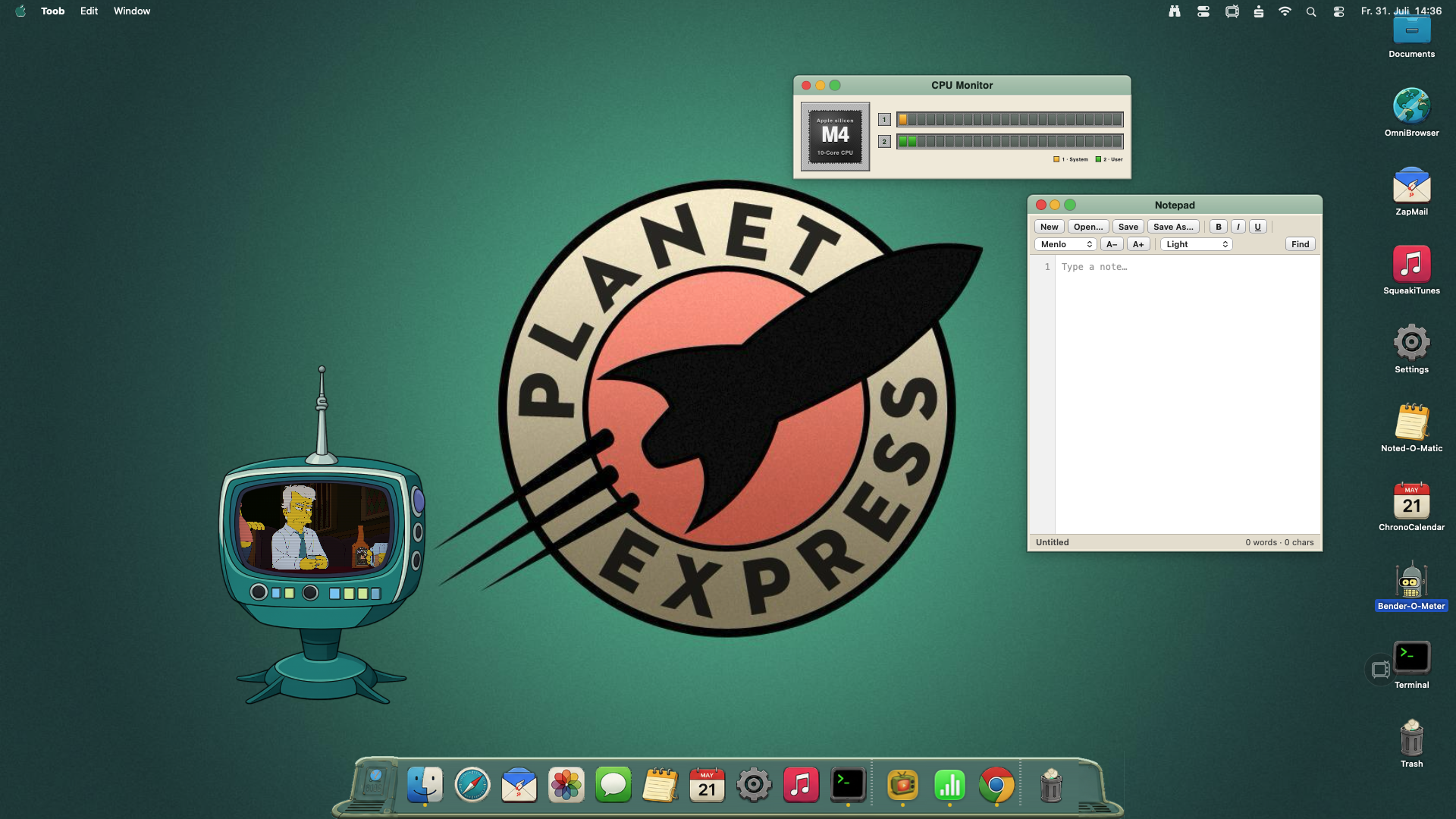This screenshot has height=819, width=1456.
Task: Click the two-switches menu bar icon
Action: [x=1203, y=11]
